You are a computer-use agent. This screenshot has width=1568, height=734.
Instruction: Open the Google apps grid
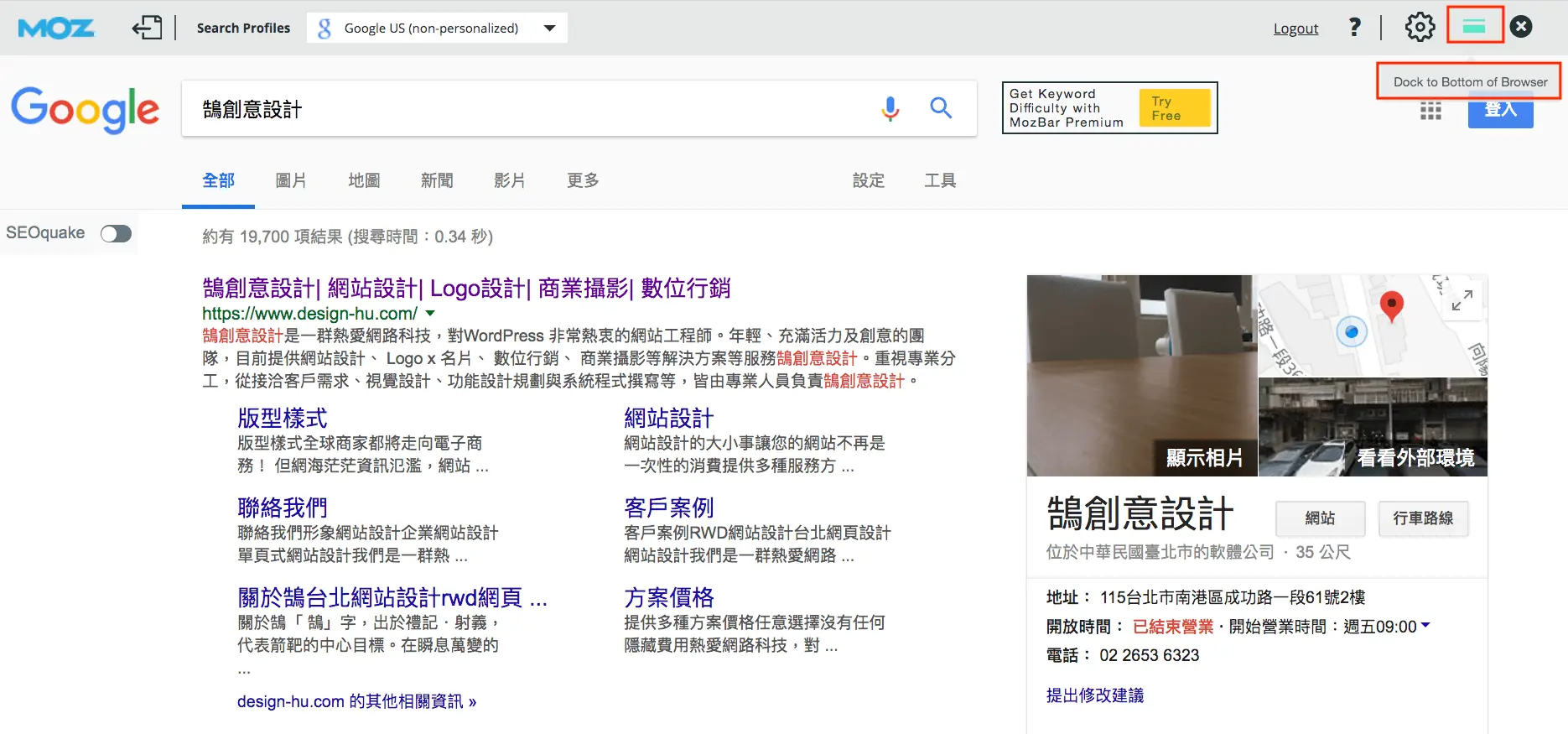click(1430, 111)
